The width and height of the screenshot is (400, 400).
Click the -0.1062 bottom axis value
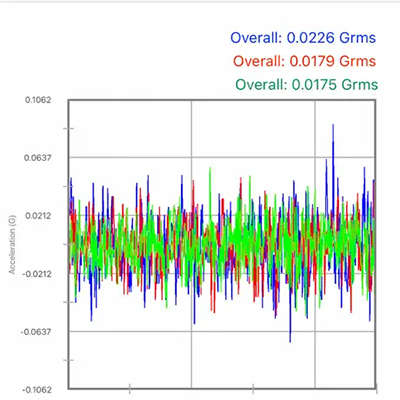(x=37, y=390)
